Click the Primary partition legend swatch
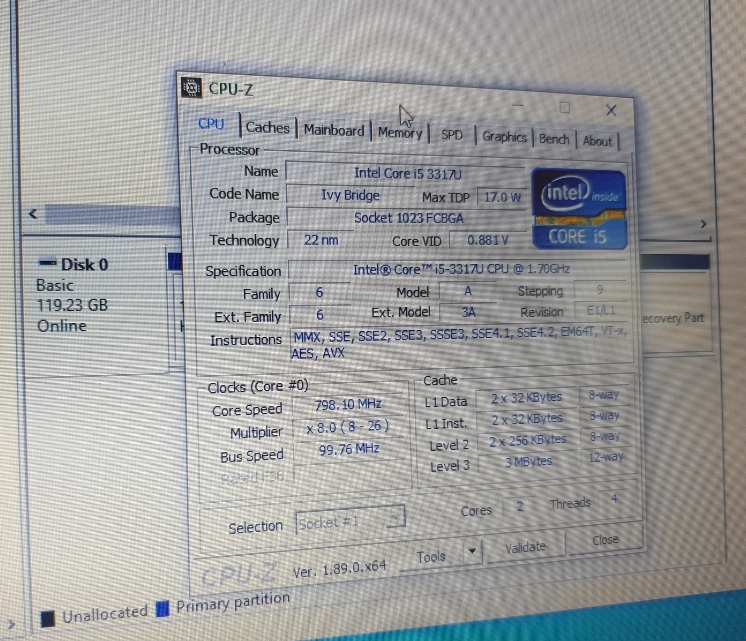Screen dimensions: 746x641 pyautogui.click(x=163, y=609)
